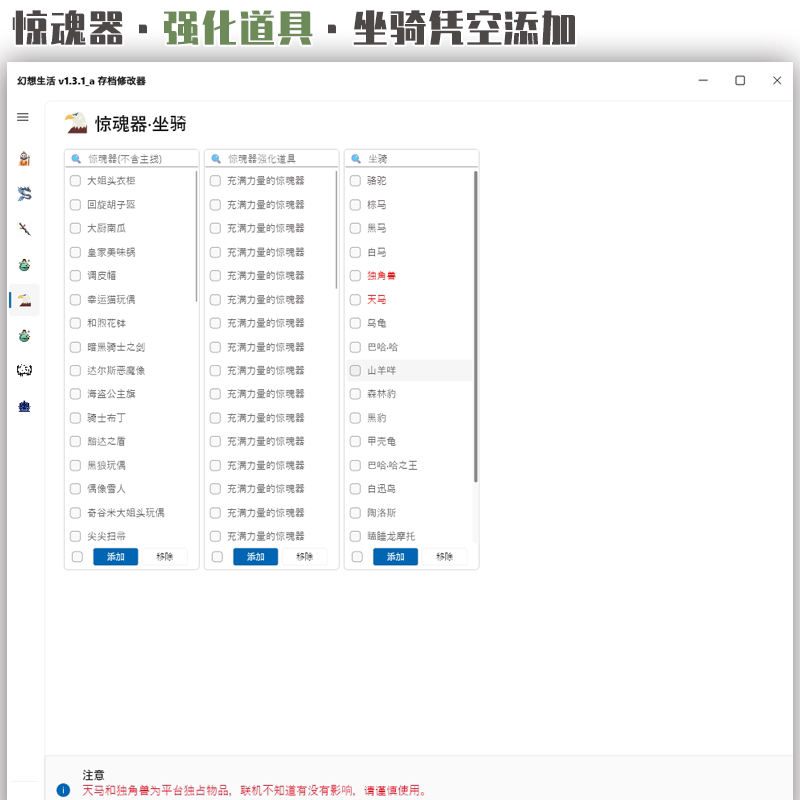Open the hamburger navigation menu
The height and width of the screenshot is (800, 800).
pyautogui.click(x=23, y=117)
